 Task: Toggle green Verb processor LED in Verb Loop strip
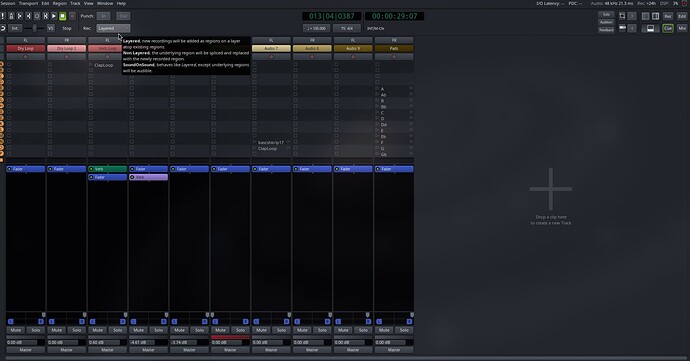[x=91, y=169]
